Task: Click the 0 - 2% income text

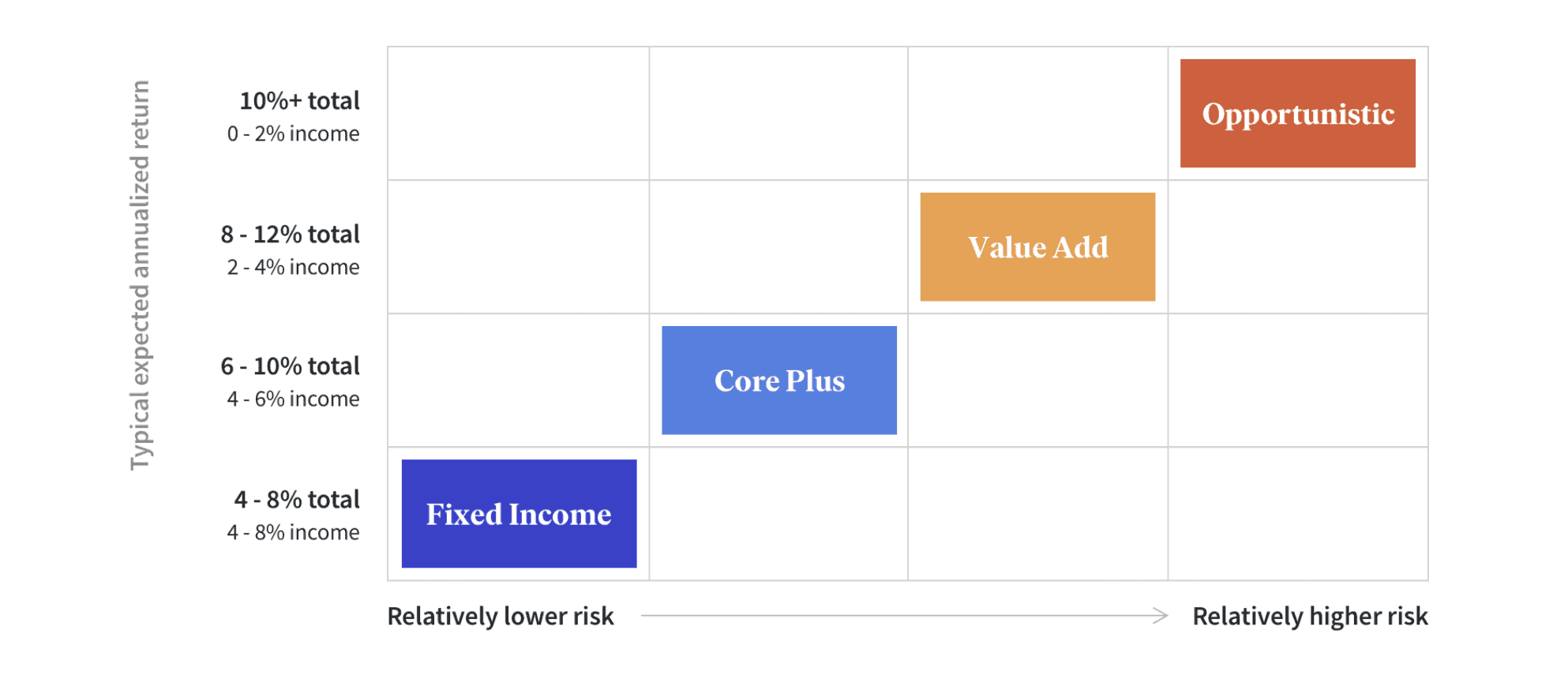Action: tap(293, 134)
